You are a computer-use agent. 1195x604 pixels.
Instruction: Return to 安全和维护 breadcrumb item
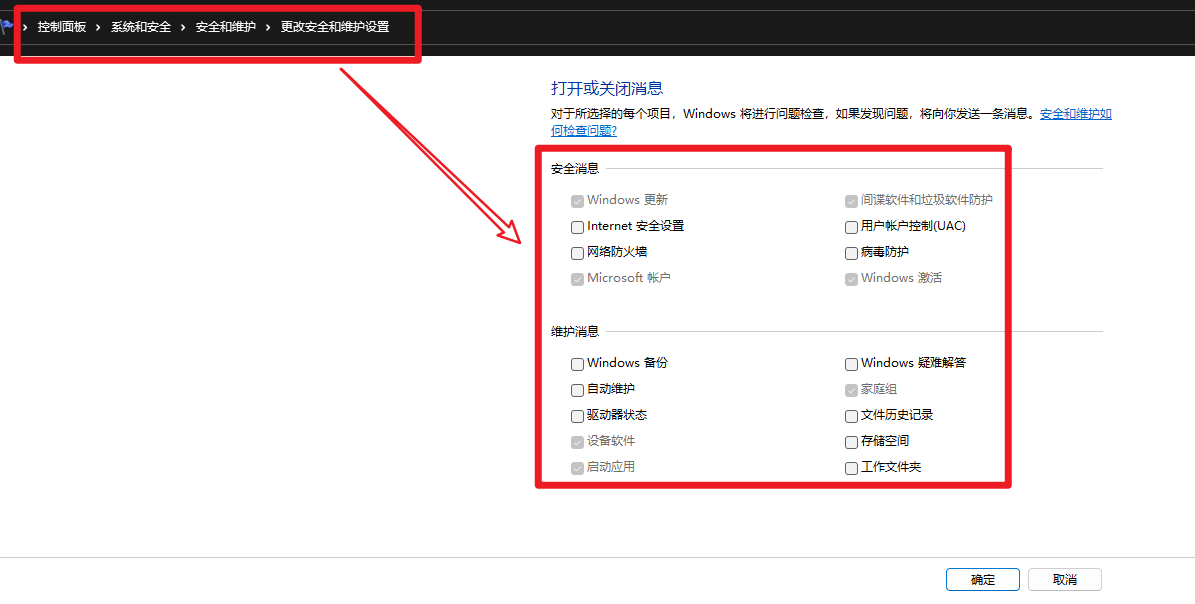[226, 27]
